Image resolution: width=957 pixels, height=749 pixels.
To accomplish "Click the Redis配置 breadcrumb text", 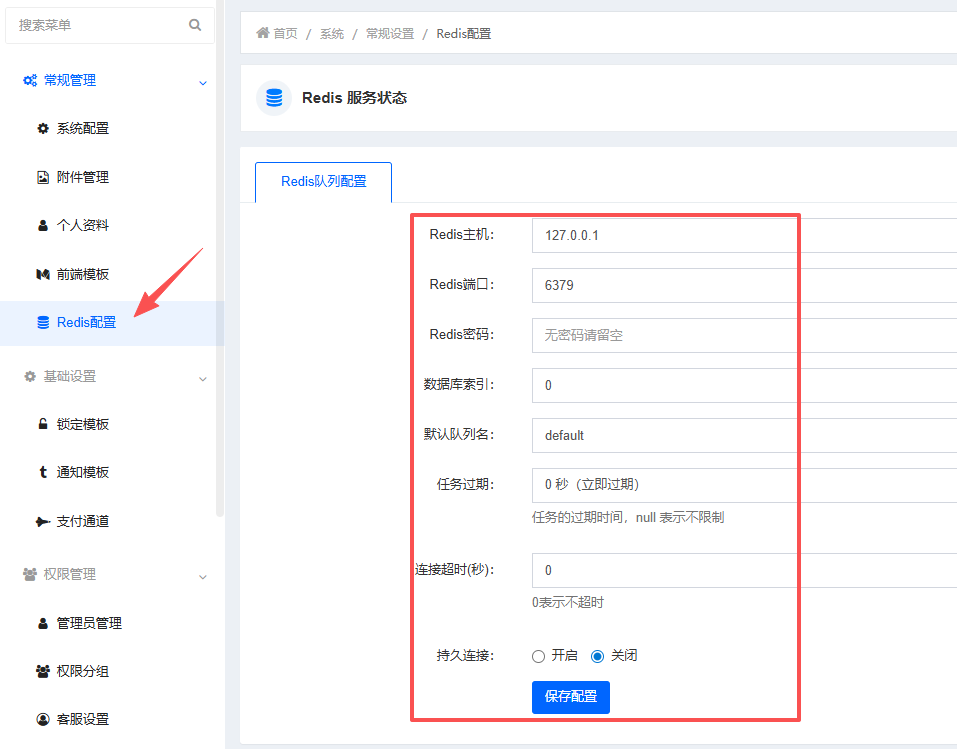I will coord(464,34).
